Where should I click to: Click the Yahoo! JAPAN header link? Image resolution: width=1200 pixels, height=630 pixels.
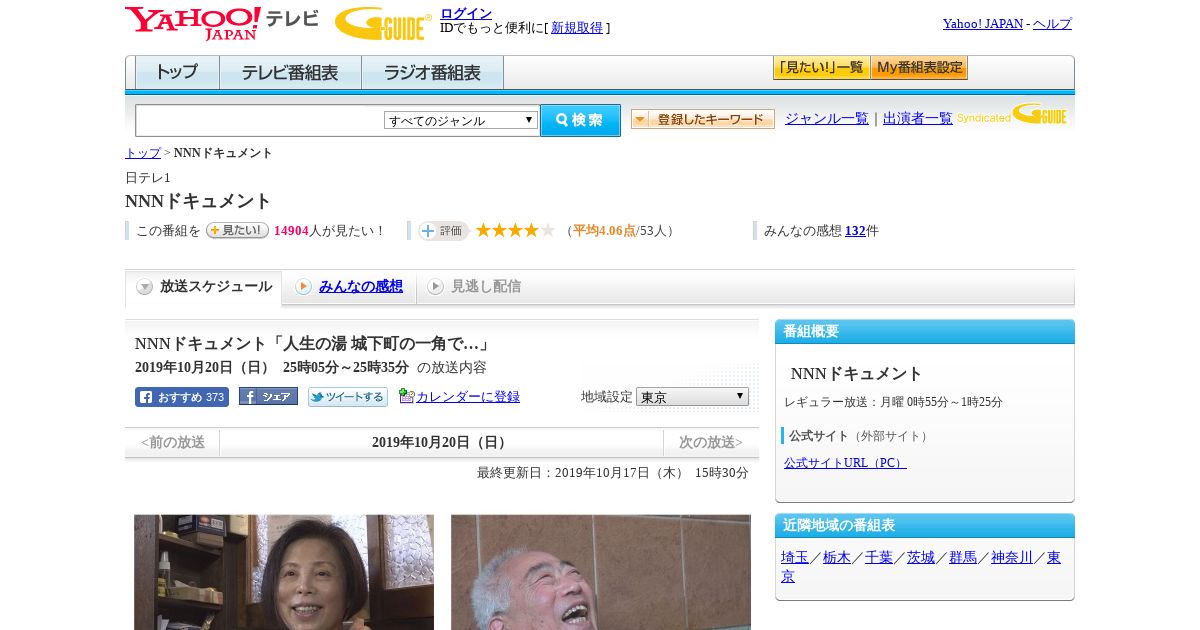click(983, 24)
